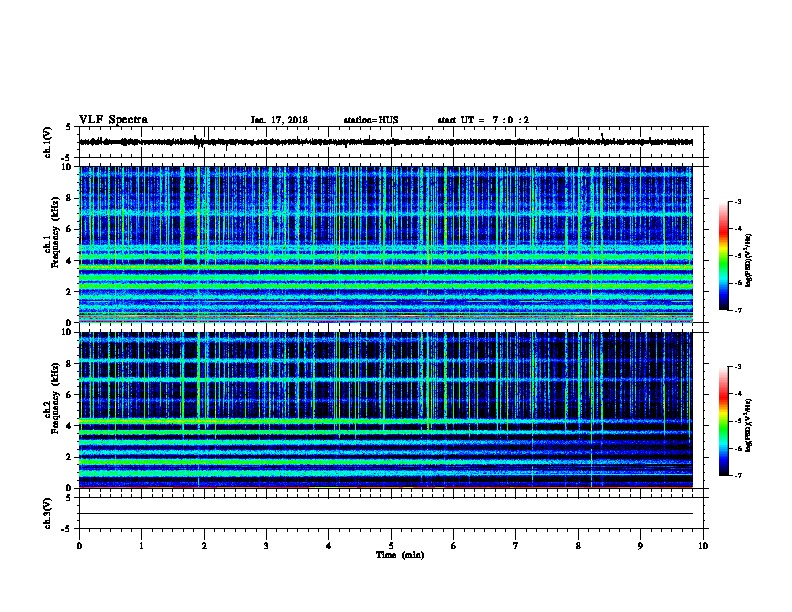Click the ch.1 color bar log(PSD) label

coord(748,260)
